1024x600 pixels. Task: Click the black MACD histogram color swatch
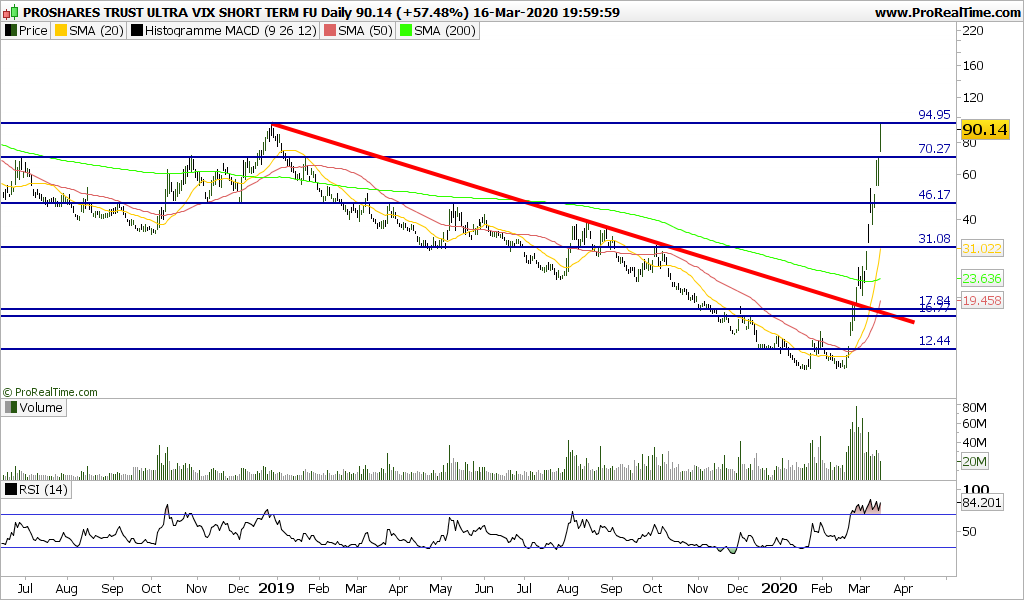(x=136, y=31)
